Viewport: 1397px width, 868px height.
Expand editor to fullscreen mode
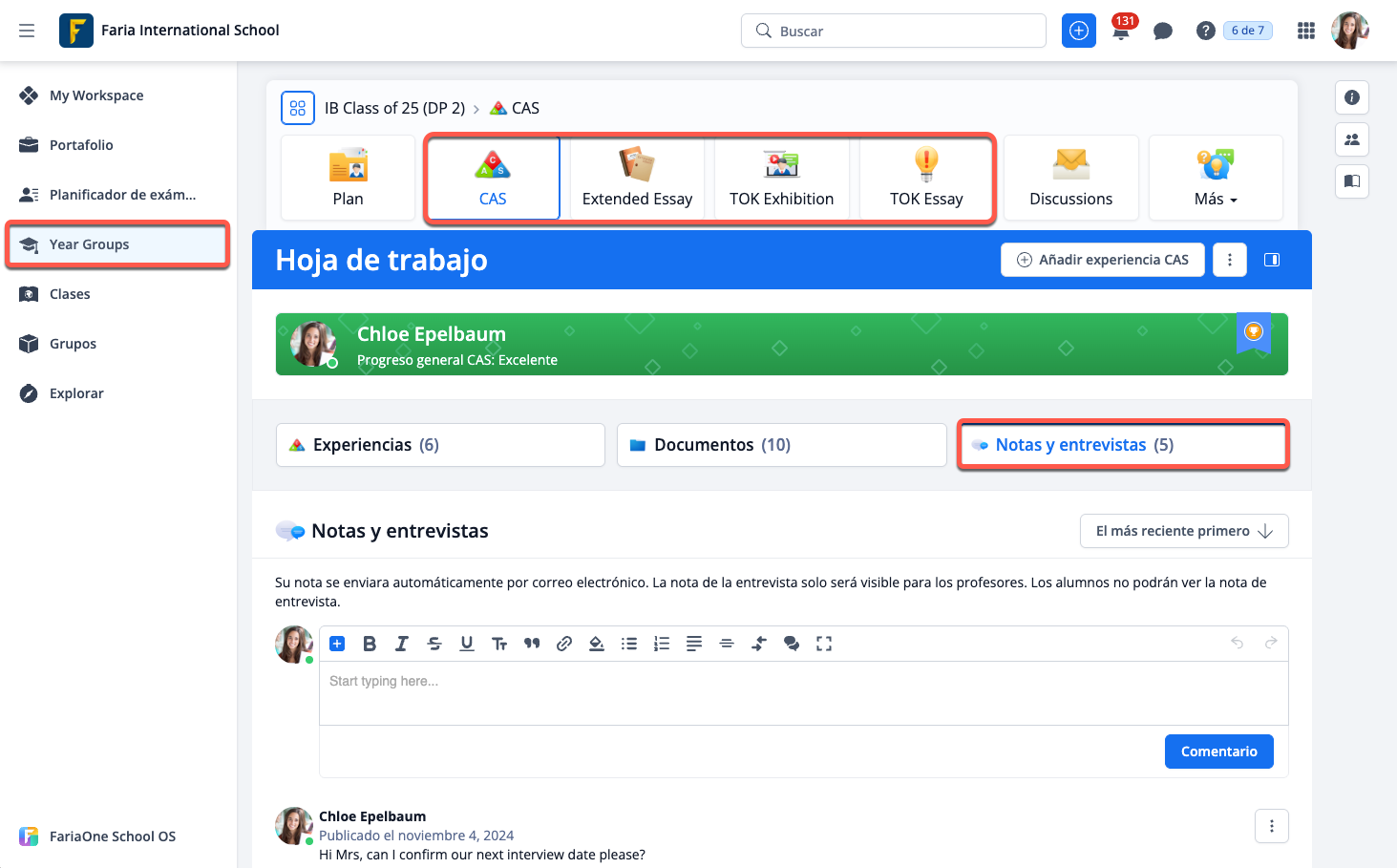(824, 644)
